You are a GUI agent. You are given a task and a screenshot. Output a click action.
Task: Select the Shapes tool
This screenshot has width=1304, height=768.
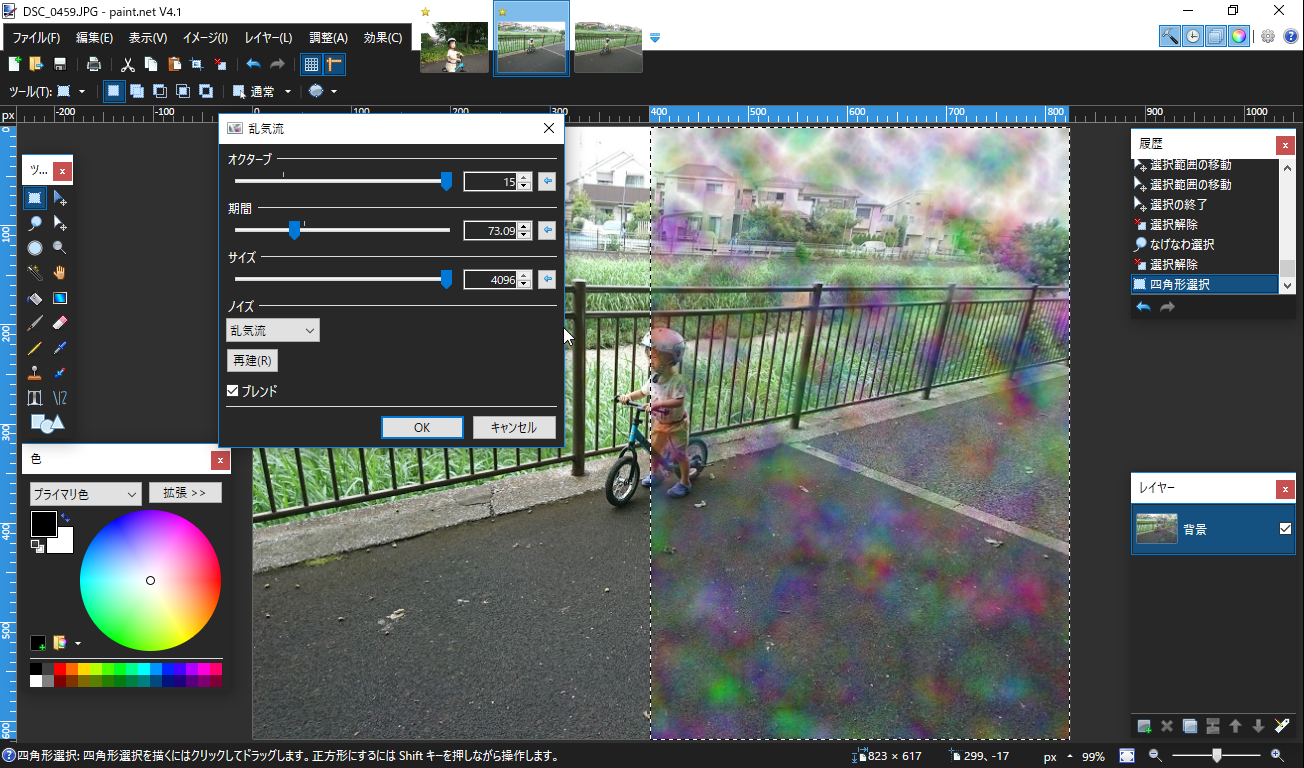tap(47, 423)
